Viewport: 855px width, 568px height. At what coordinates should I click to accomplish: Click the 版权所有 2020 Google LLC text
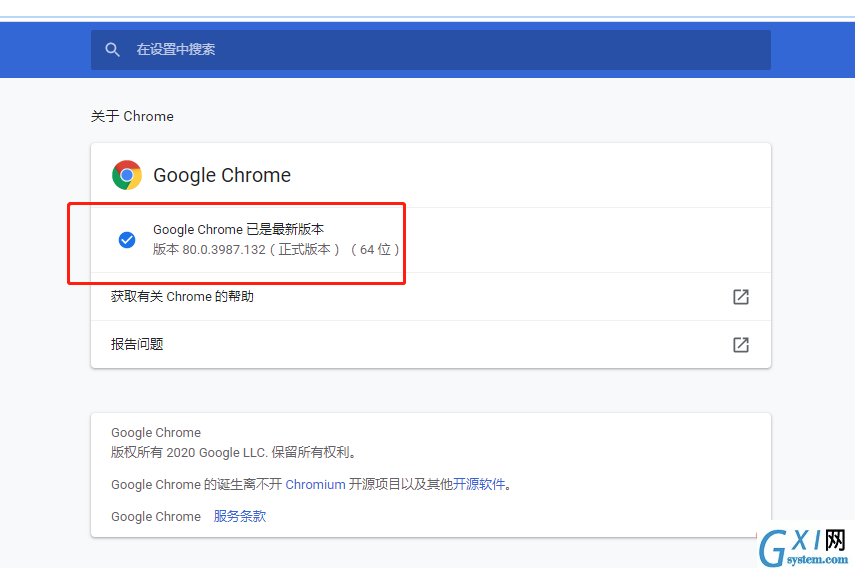(x=234, y=452)
